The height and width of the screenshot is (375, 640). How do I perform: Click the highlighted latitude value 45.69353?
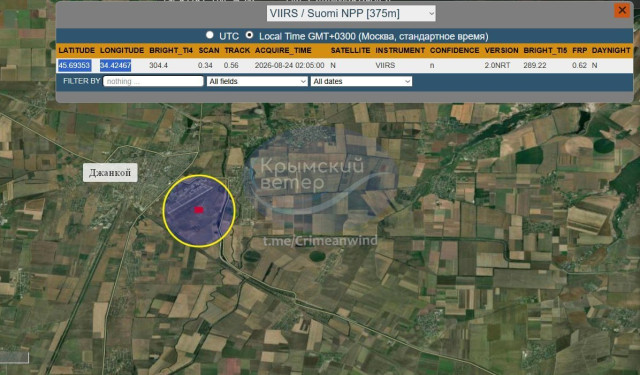point(74,65)
